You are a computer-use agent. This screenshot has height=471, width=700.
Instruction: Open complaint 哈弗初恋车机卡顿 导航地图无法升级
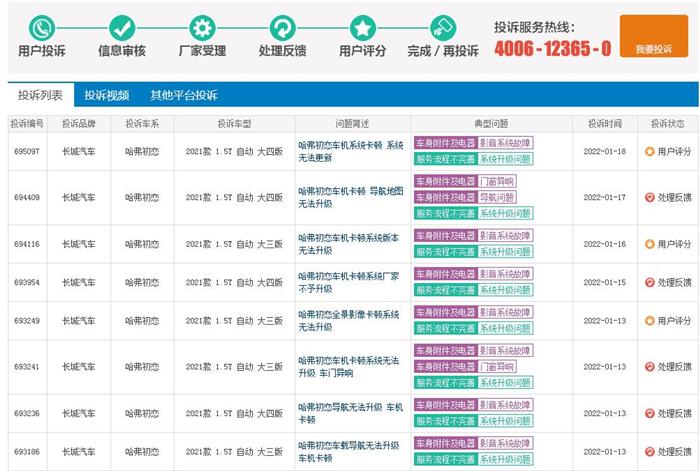pyautogui.click(x=350, y=197)
